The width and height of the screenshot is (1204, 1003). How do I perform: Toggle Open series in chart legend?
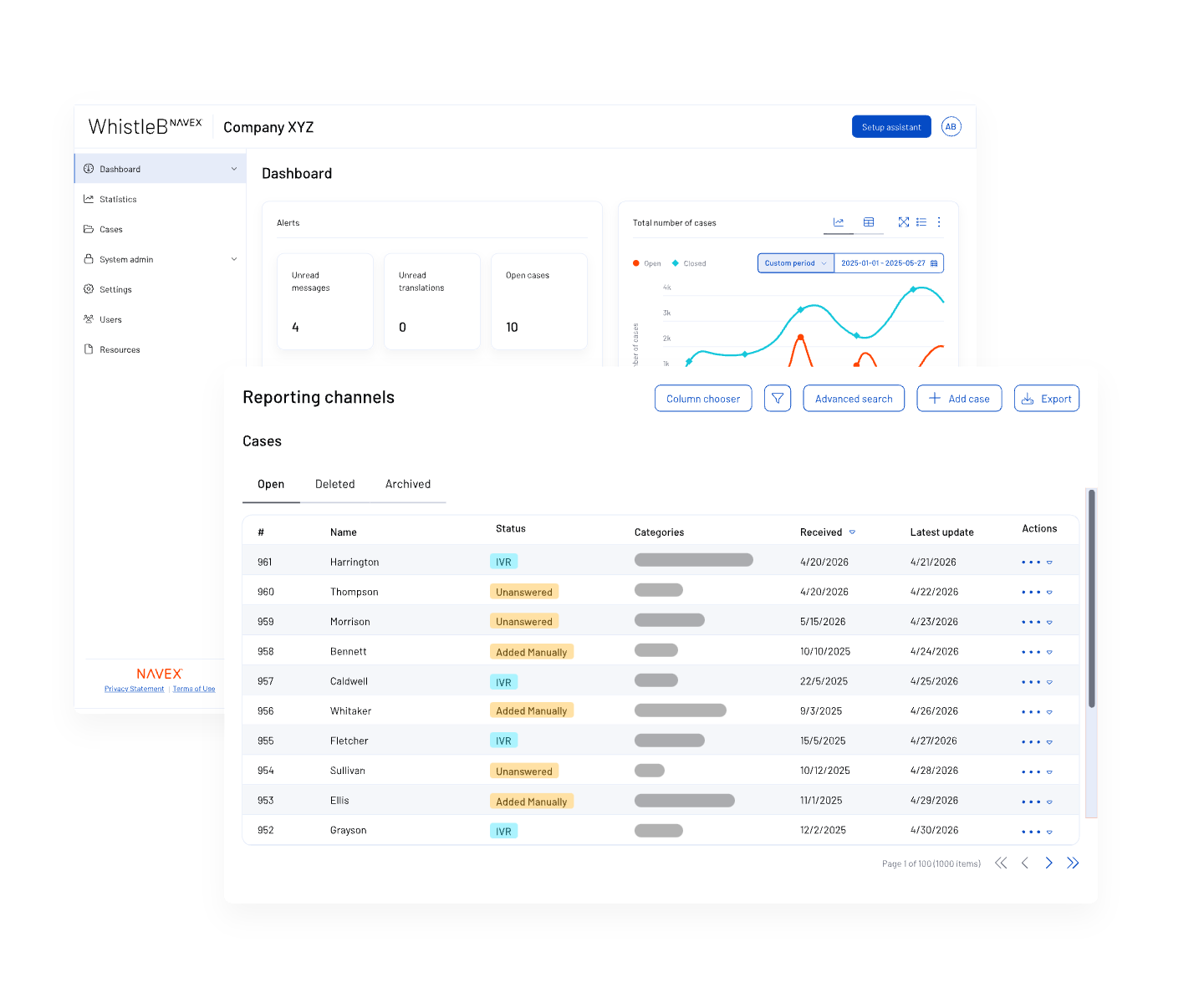647,263
